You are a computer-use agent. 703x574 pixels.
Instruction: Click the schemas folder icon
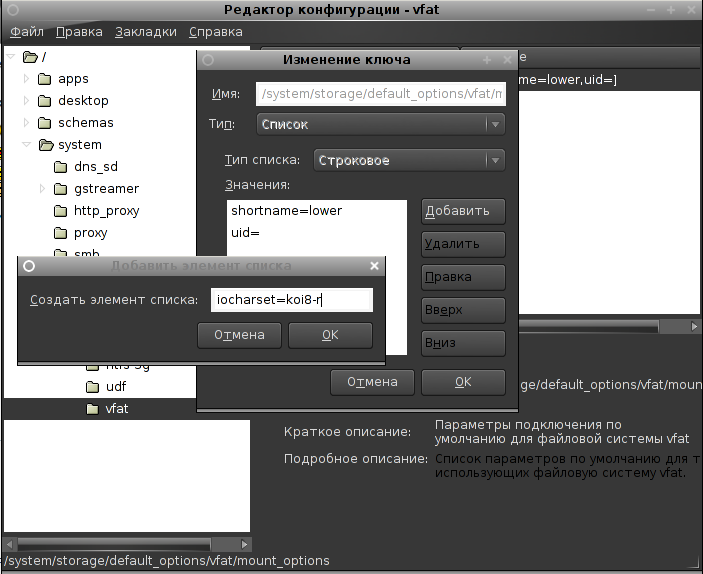pos(44,123)
